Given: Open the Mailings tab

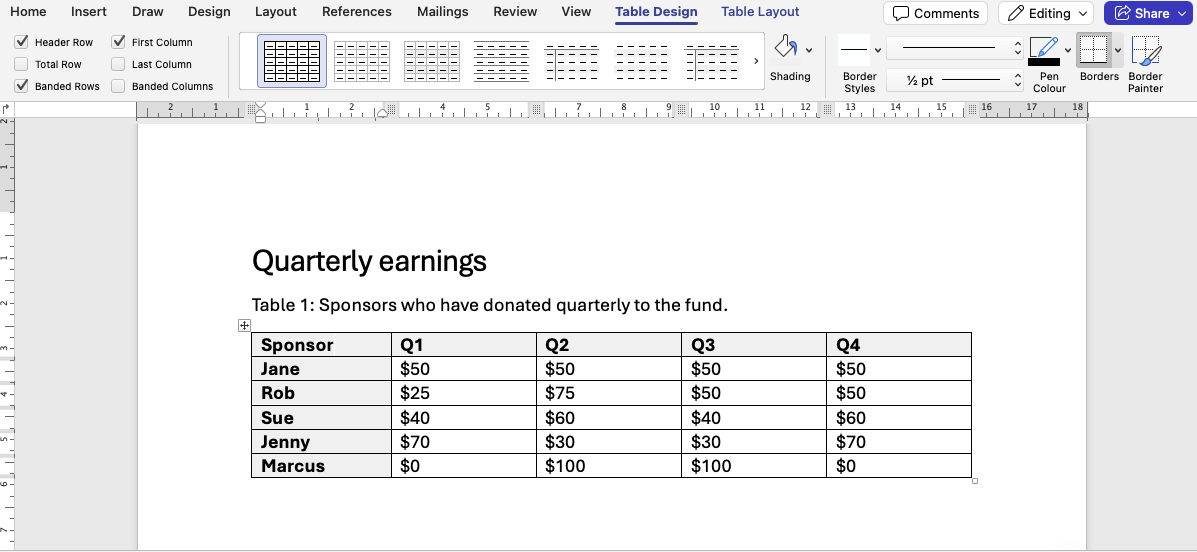Looking at the screenshot, I should click(443, 11).
